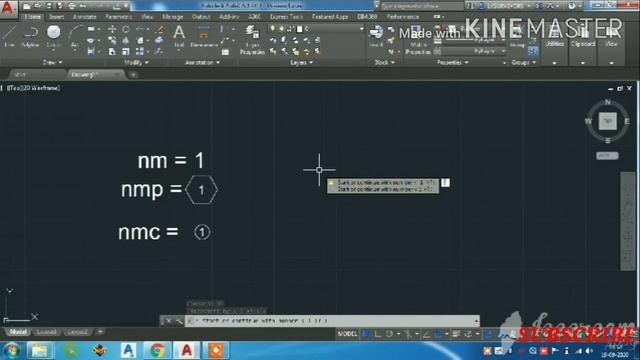Click the ViewCube top face
640x360 pixels.
point(607,121)
